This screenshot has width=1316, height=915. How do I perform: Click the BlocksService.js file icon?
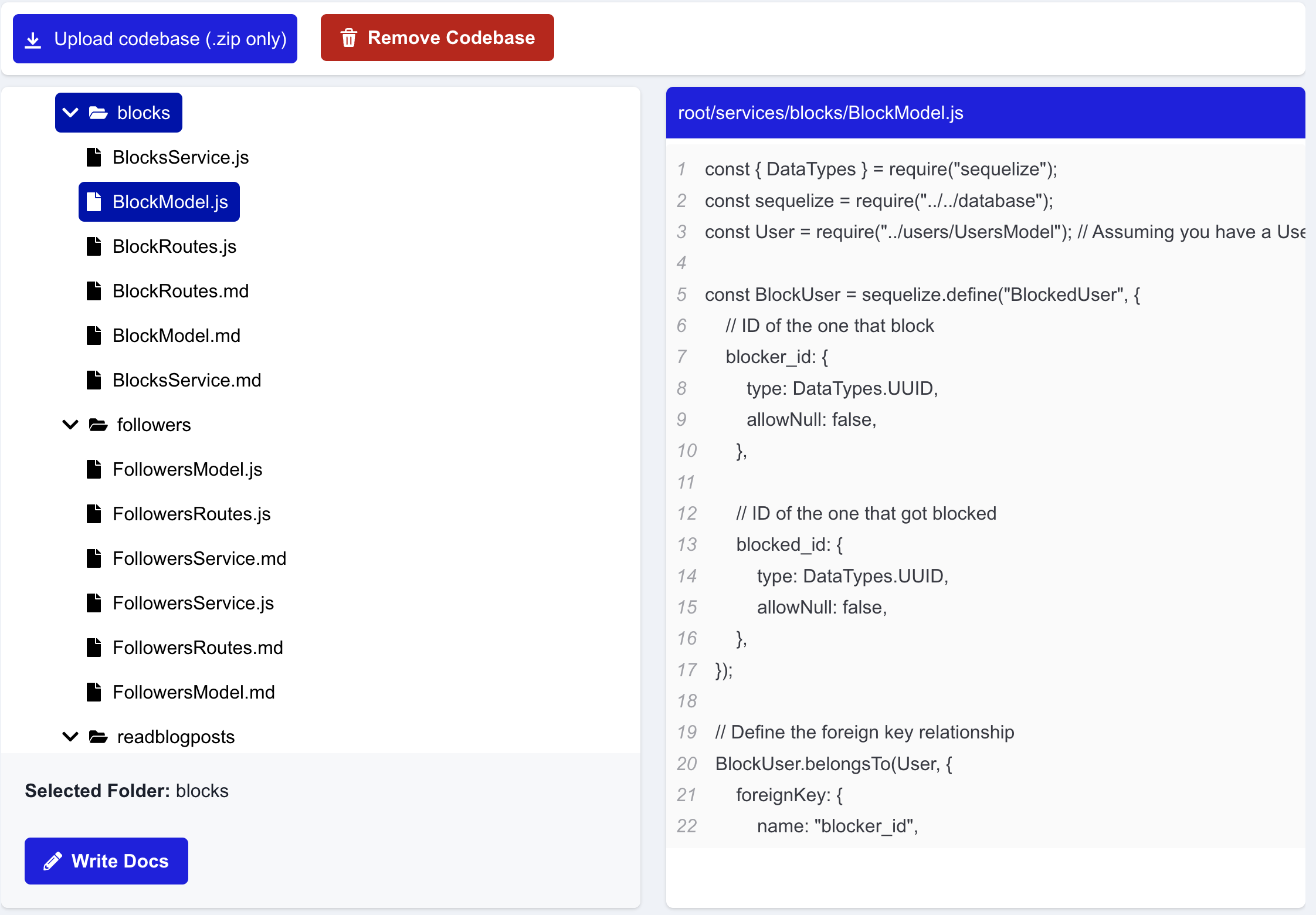click(x=94, y=157)
